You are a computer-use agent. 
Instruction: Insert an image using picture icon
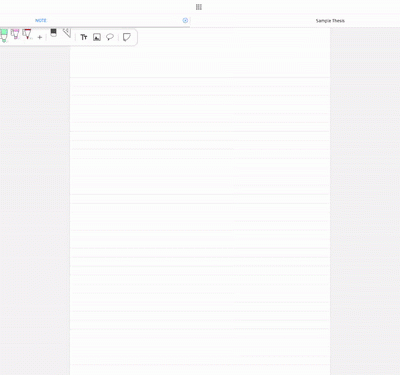pyautogui.click(x=97, y=37)
